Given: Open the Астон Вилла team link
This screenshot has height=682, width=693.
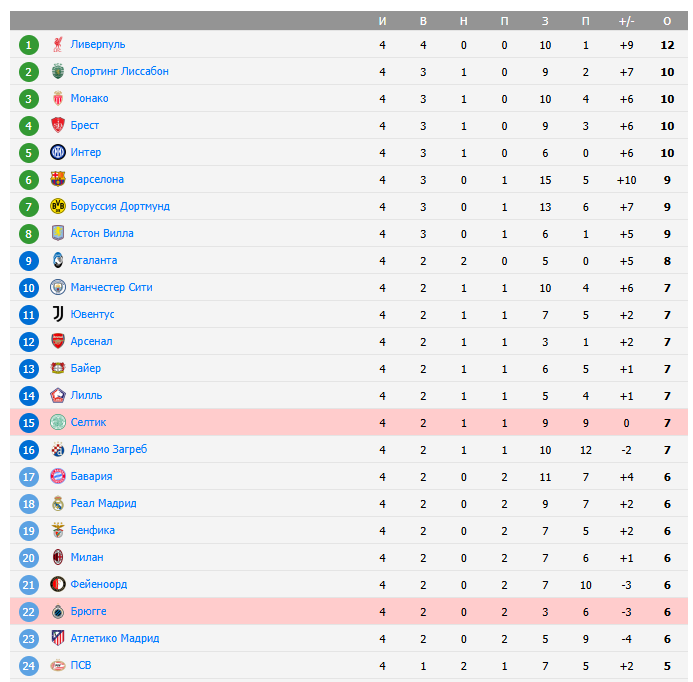Looking at the screenshot, I should click(x=102, y=233).
